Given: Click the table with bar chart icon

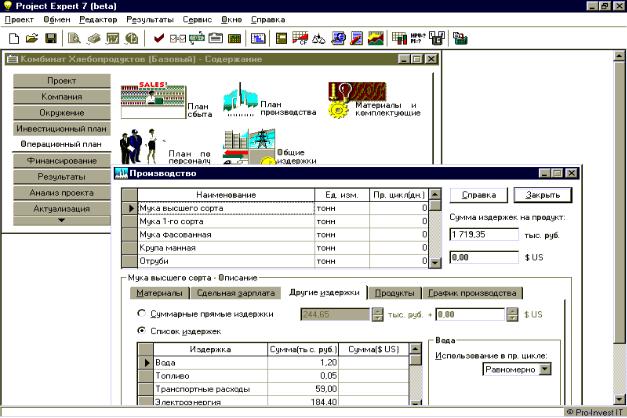Looking at the screenshot, I should pyautogui.click(x=399, y=38).
